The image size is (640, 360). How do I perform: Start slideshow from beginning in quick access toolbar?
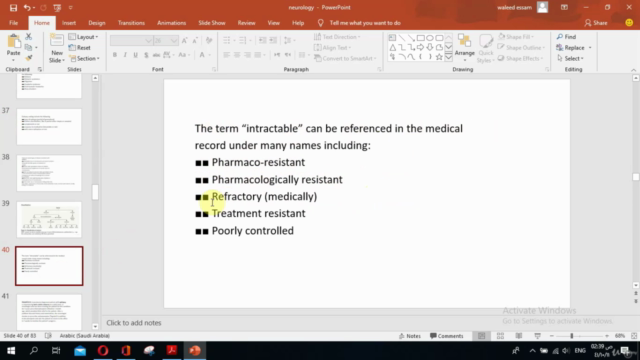point(57,7)
